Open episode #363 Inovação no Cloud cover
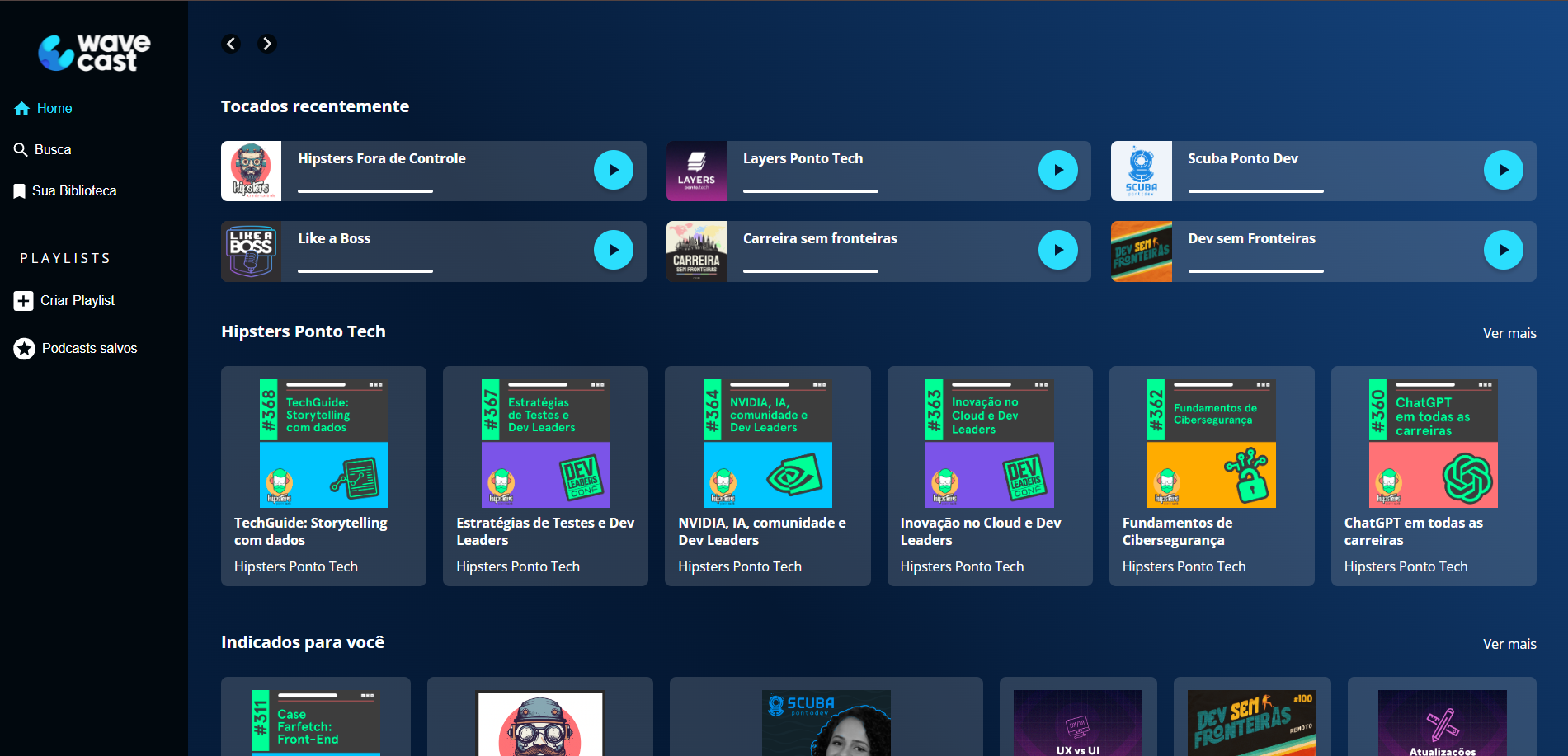 [990, 444]
